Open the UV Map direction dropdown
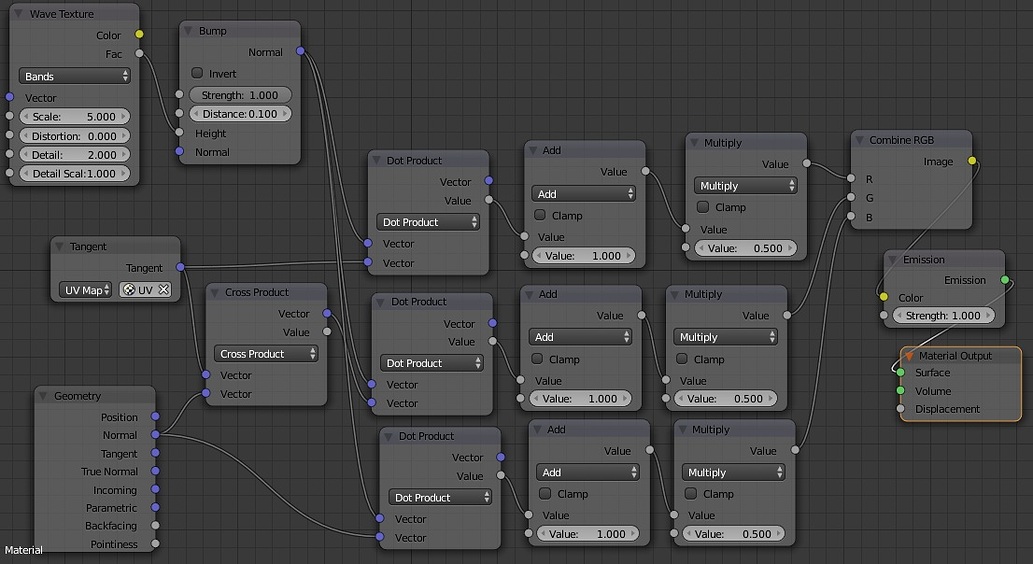Viewport: 1033px width, 564px height. point(86,290)
